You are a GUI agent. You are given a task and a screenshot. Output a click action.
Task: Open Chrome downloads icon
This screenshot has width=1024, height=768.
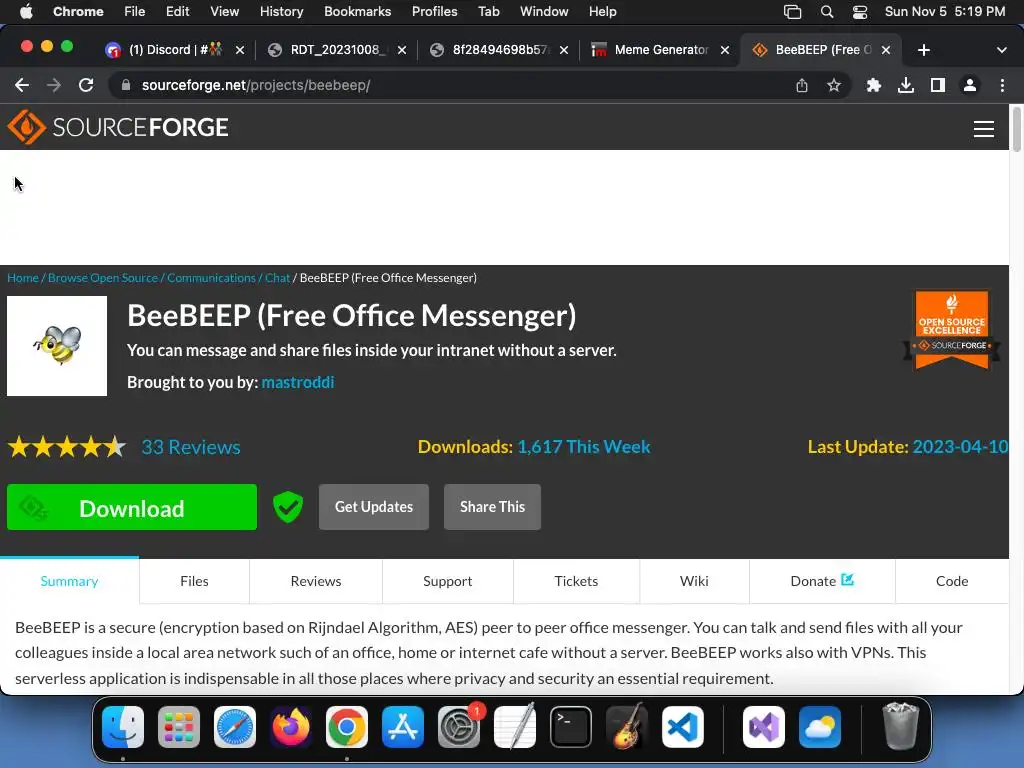[x=906, y=85]
